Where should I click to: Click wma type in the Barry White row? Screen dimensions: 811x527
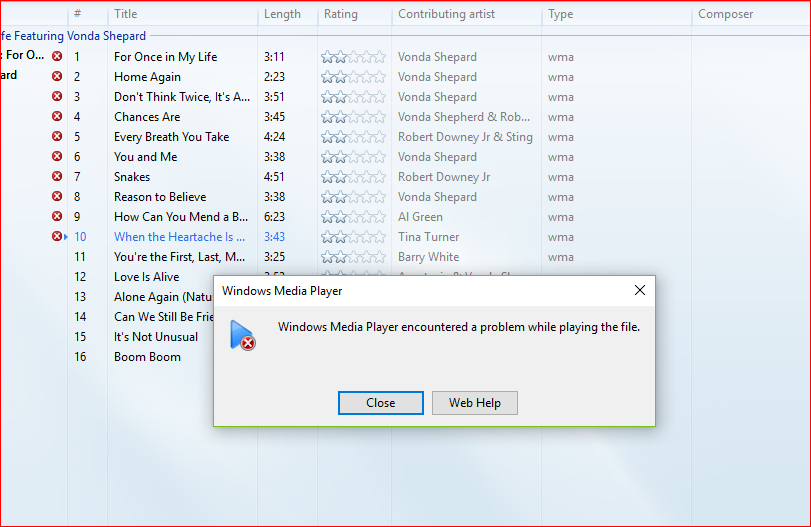click(561, 257)
